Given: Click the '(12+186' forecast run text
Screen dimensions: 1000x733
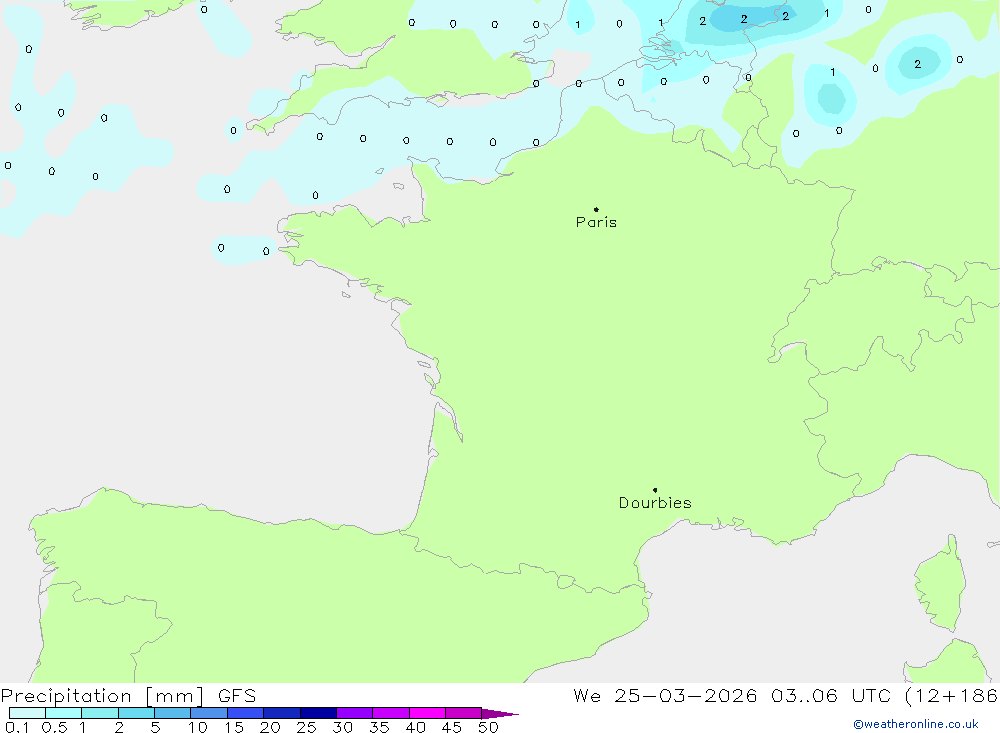Looking at the screenshot, I should click(x=952, y=696).
